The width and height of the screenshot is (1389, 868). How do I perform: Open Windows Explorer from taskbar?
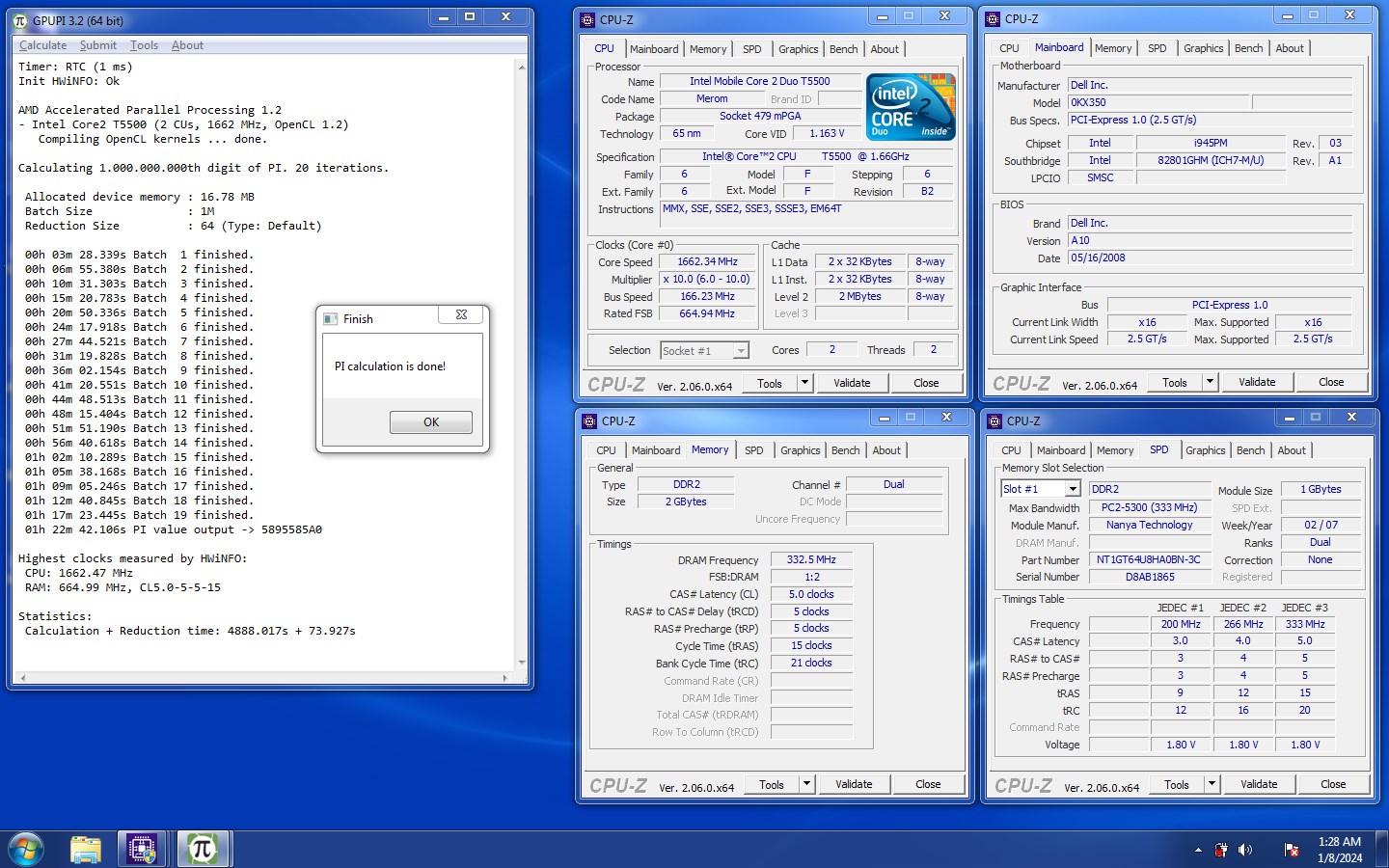[x=86, y=850]
